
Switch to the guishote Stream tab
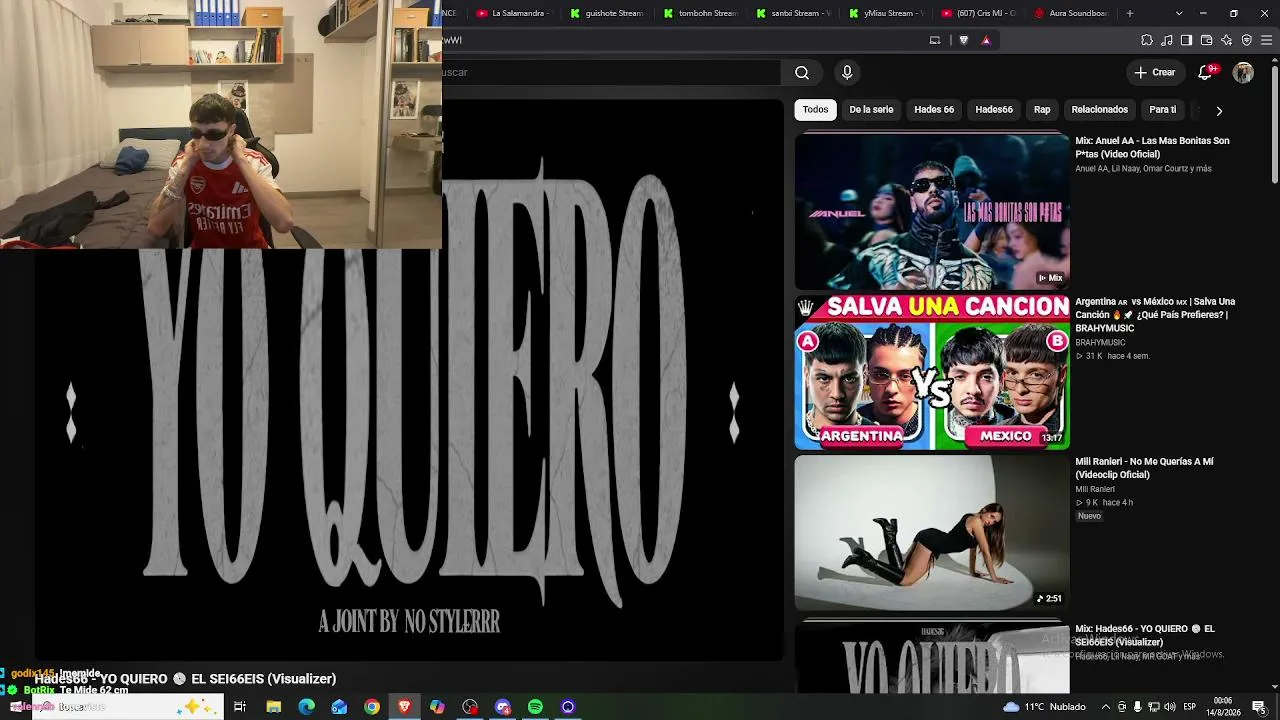[x=607, y=13]
